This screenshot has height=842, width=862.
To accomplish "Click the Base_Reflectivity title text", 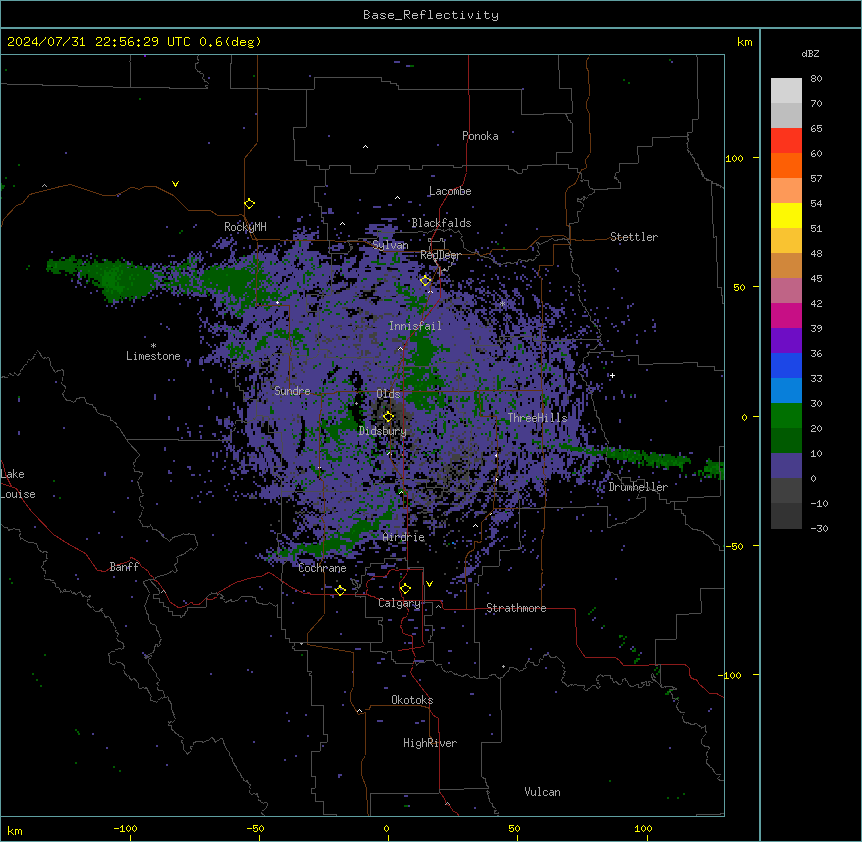I will click(431, 15).
